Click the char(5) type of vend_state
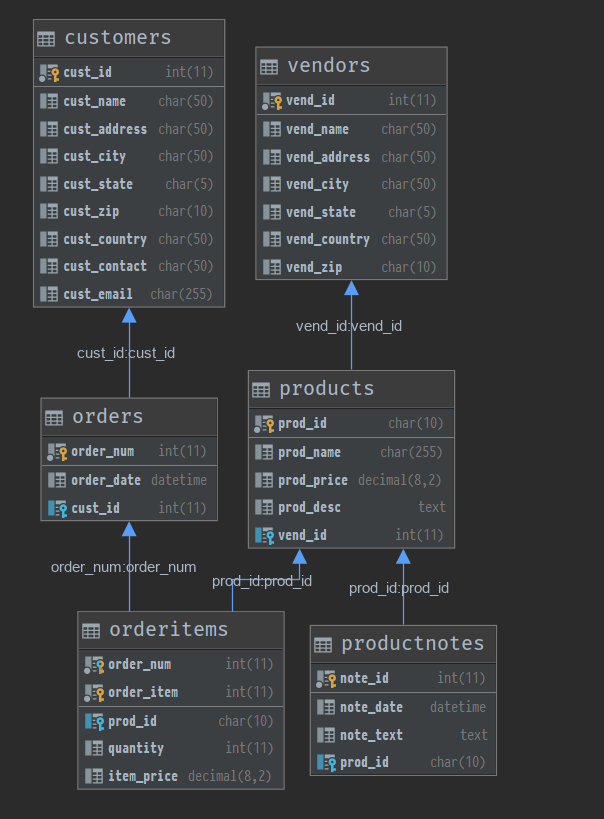Image resolution: width=604 pixels, height=819 pixels. [x=412, y=212]
